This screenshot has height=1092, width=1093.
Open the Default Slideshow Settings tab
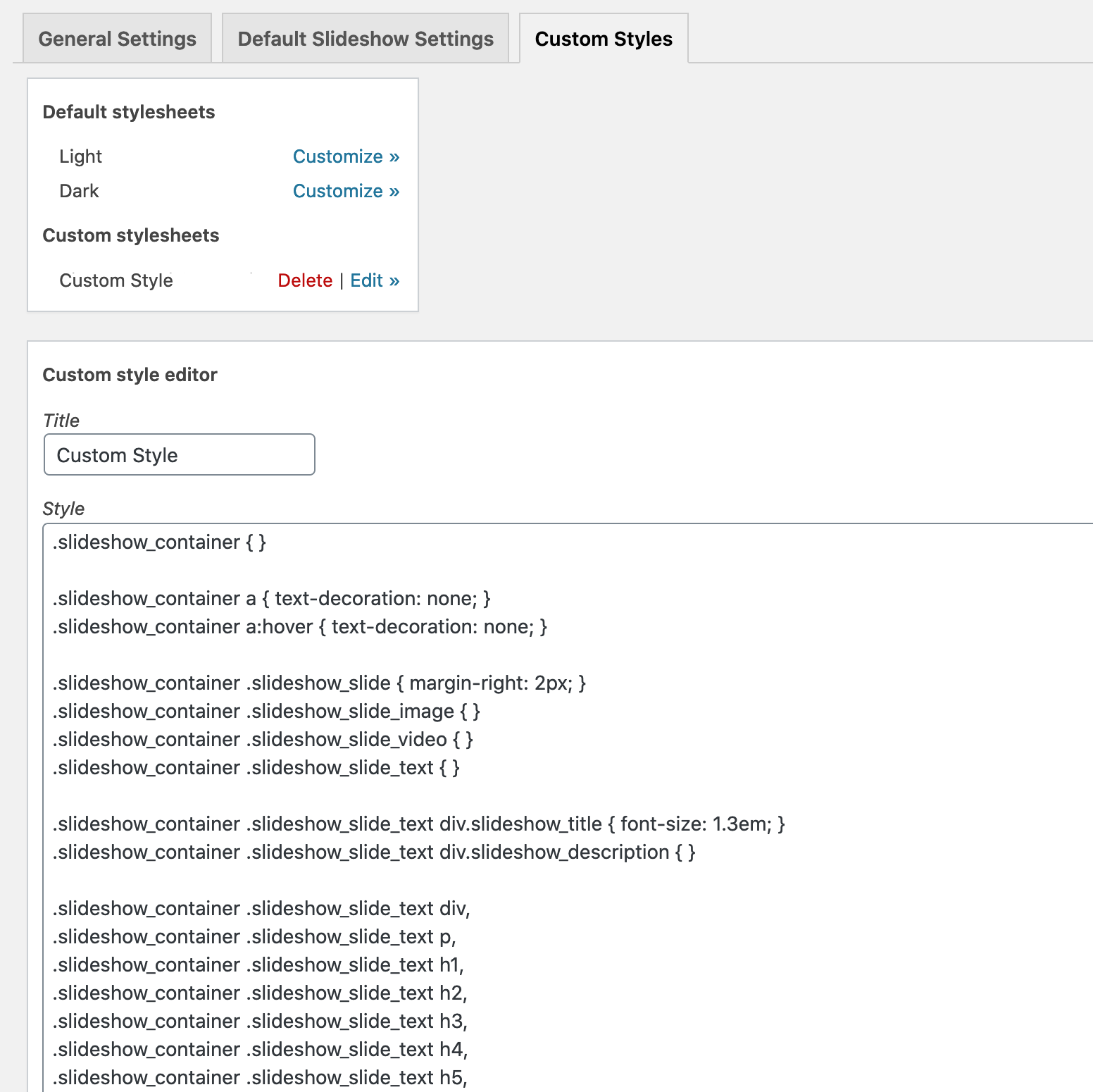tap(366, 39)
